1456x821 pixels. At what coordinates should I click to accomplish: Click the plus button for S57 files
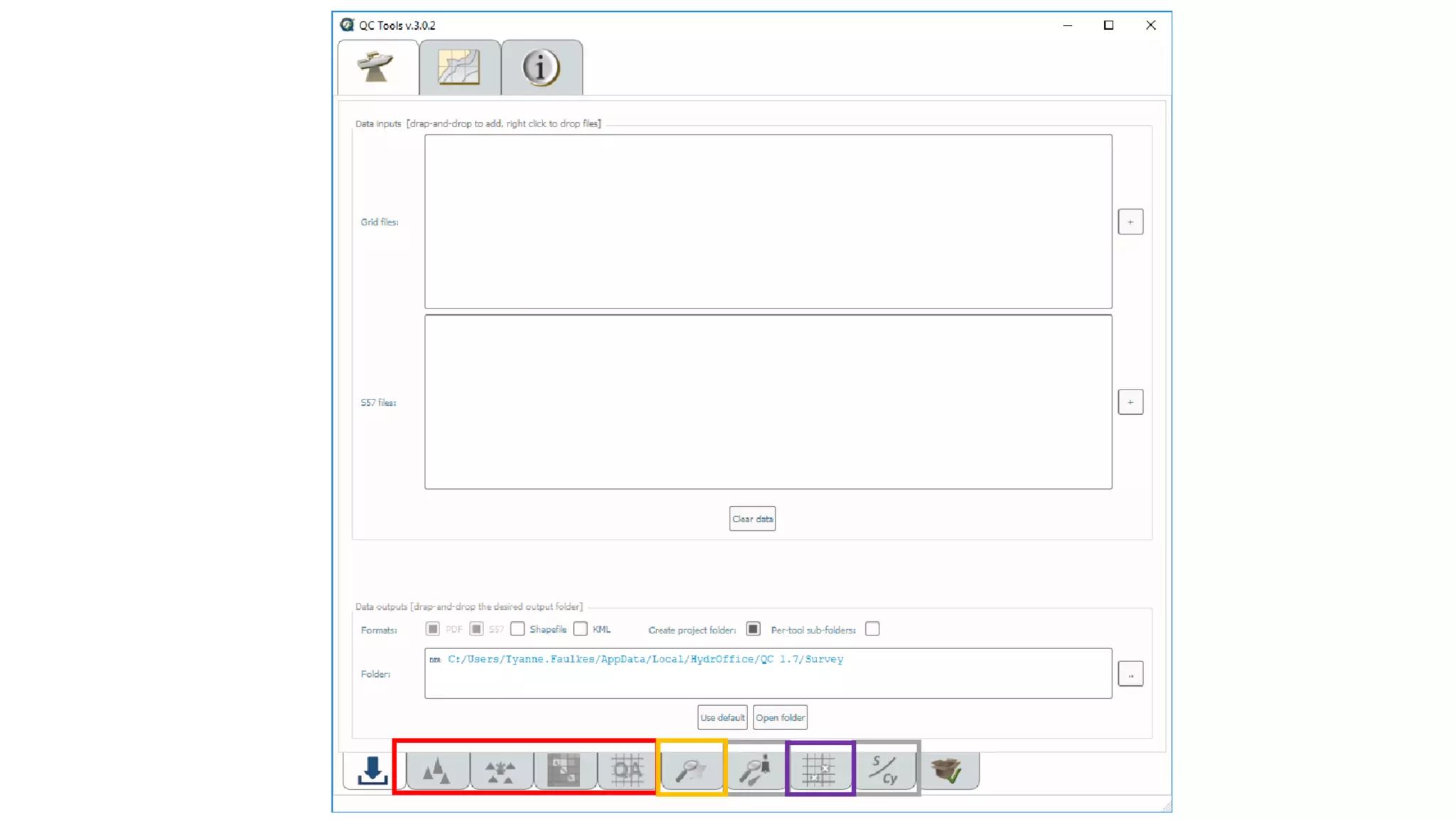click(1130, 402)
